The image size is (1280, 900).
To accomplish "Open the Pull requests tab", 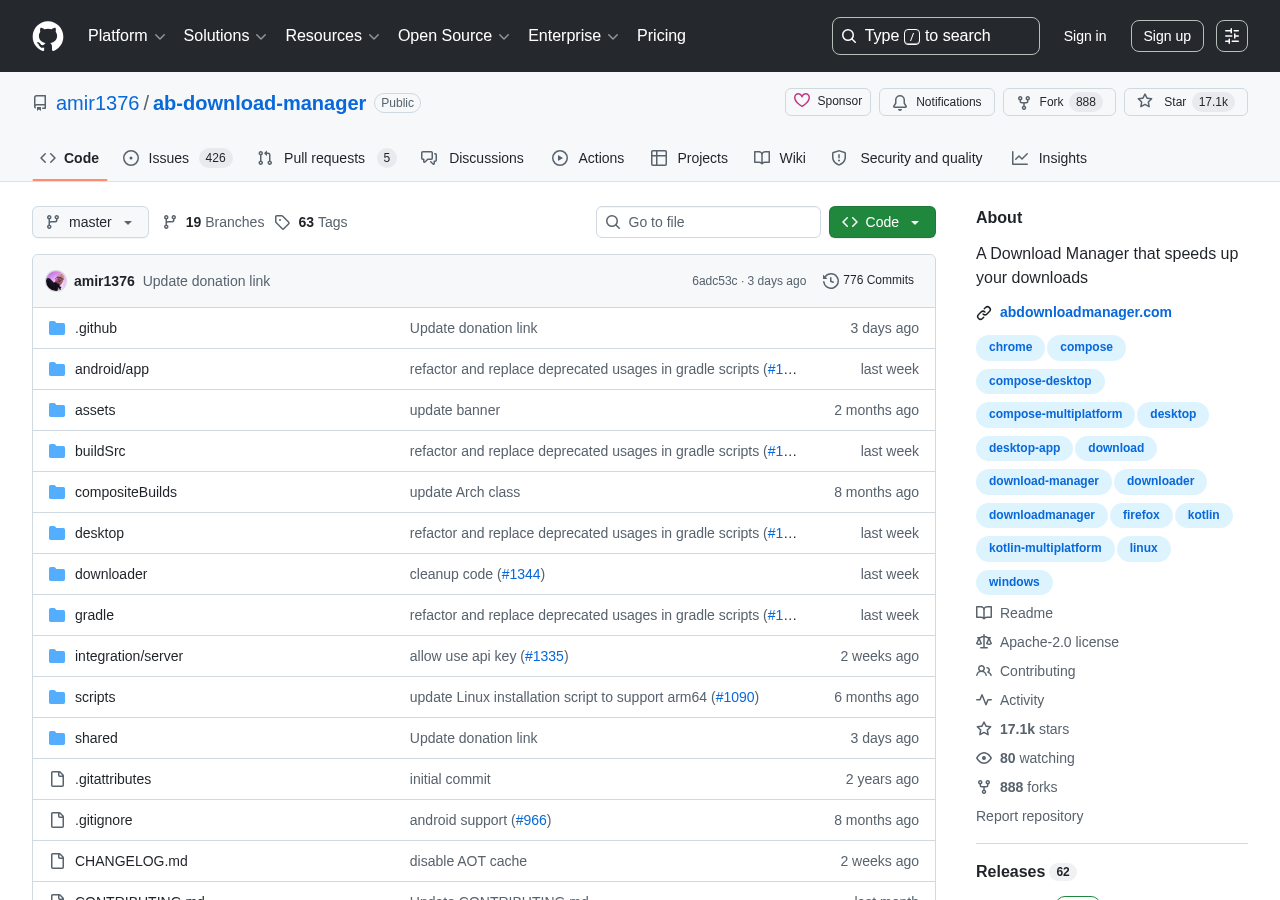I will (x=327, y=158).
